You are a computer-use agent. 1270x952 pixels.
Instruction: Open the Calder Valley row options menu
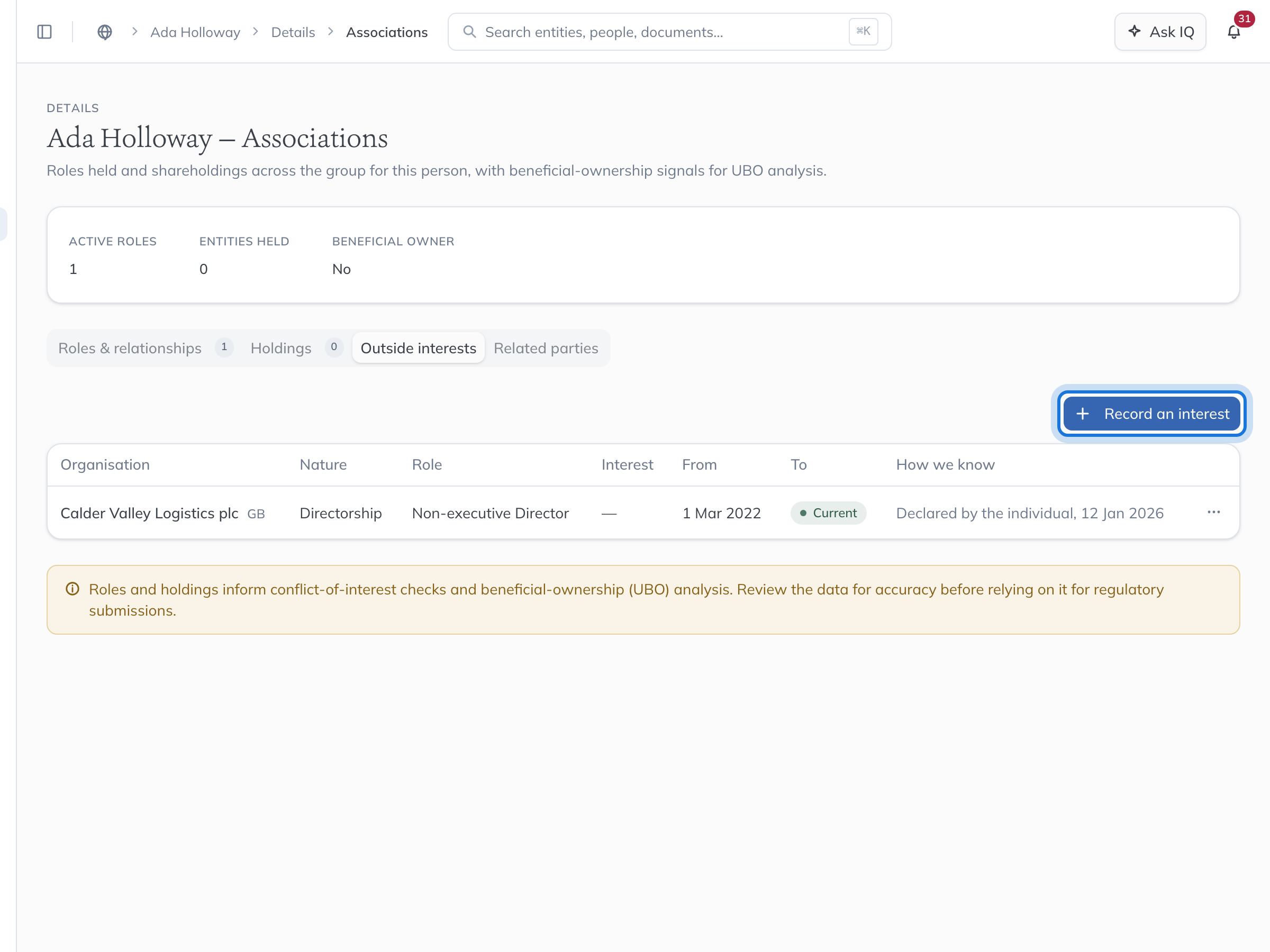click(1214, 512)
